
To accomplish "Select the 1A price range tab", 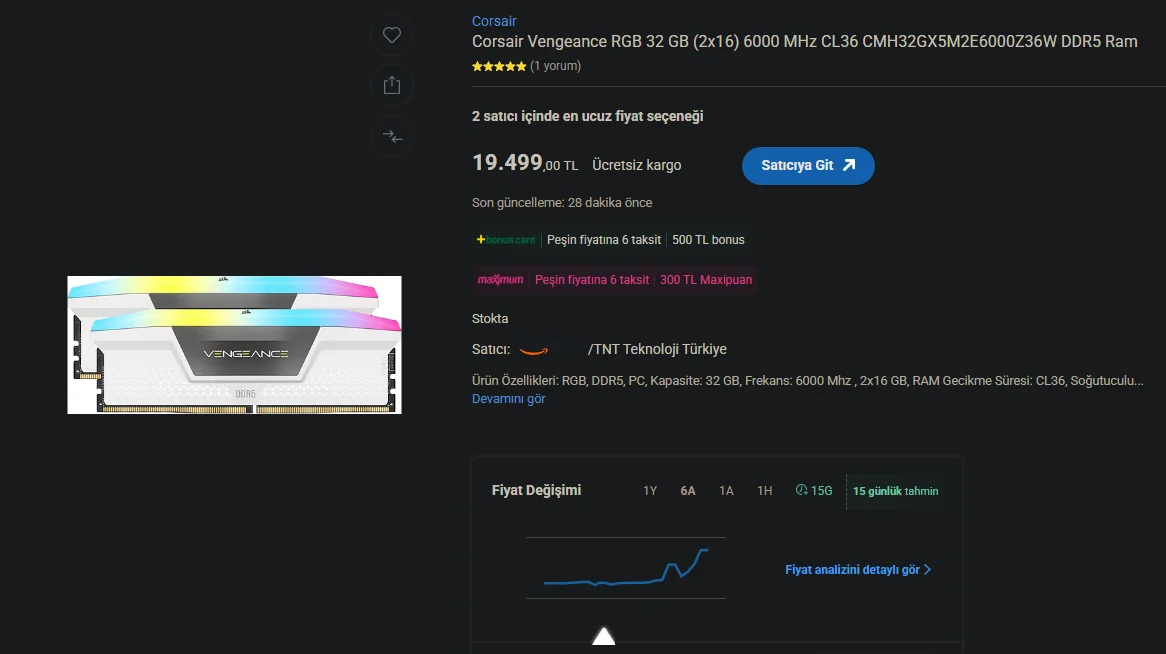I will tap(727, 491).
